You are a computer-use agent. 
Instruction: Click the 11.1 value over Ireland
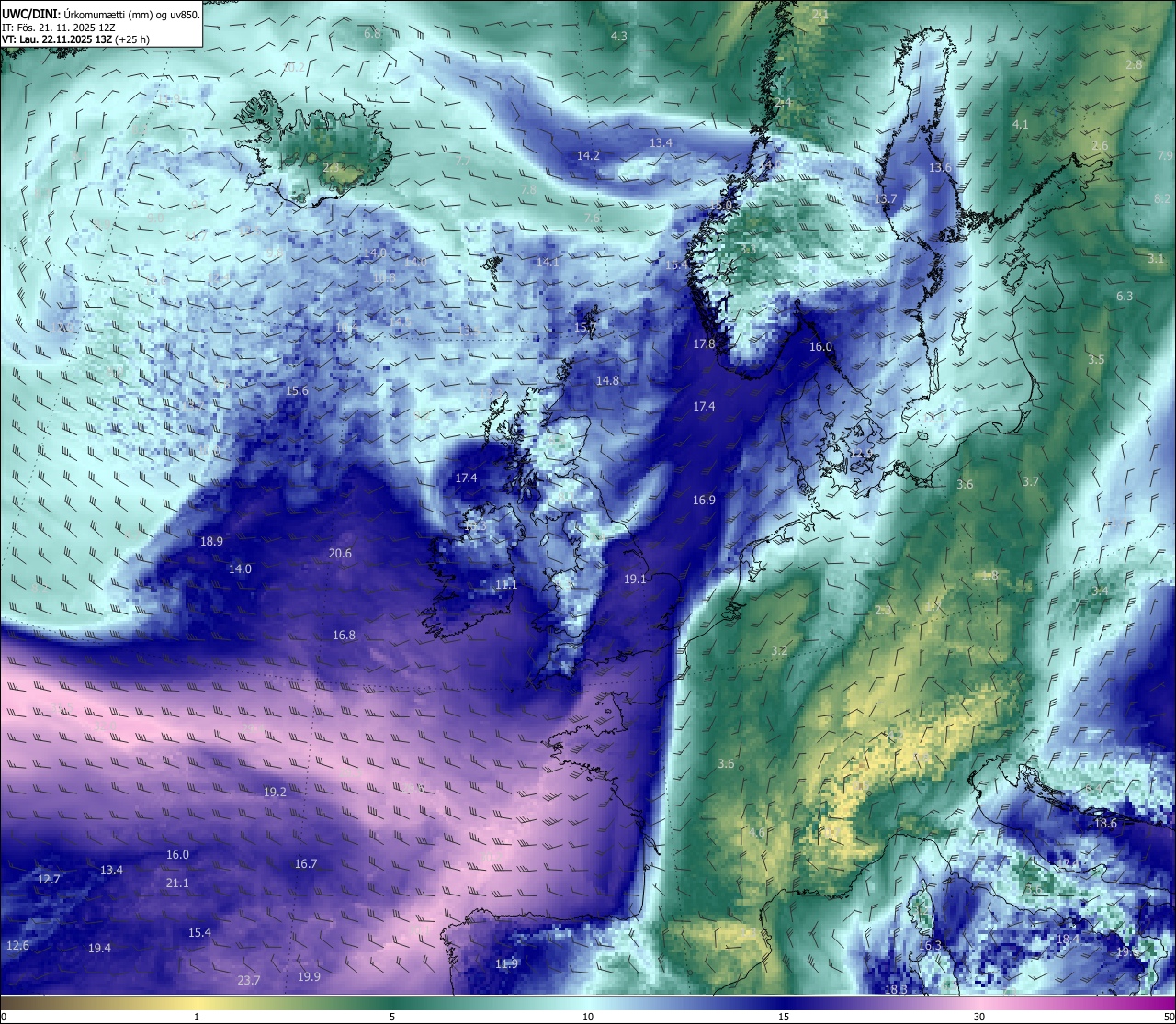(x=506, y=584)
